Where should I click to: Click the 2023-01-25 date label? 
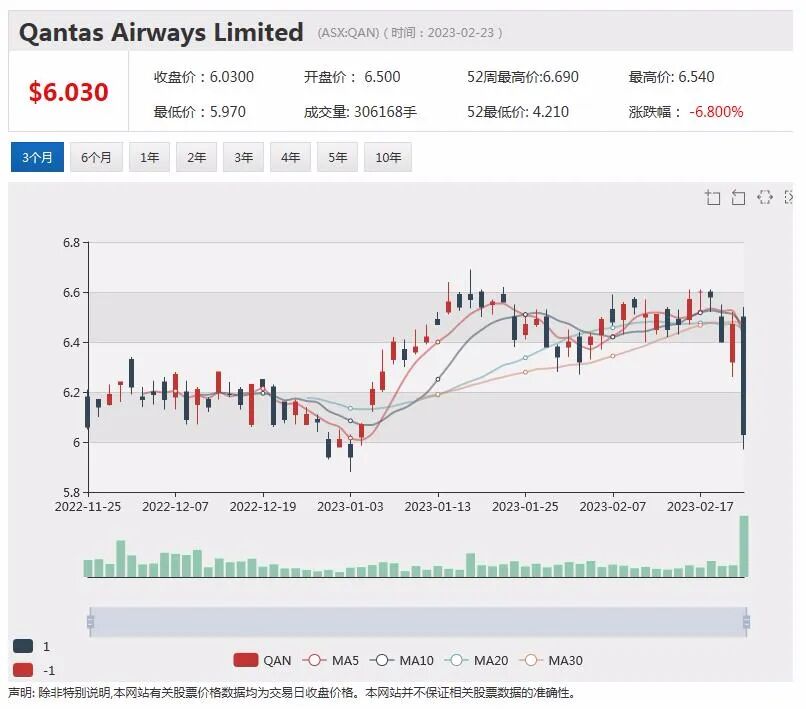point(525,507)
